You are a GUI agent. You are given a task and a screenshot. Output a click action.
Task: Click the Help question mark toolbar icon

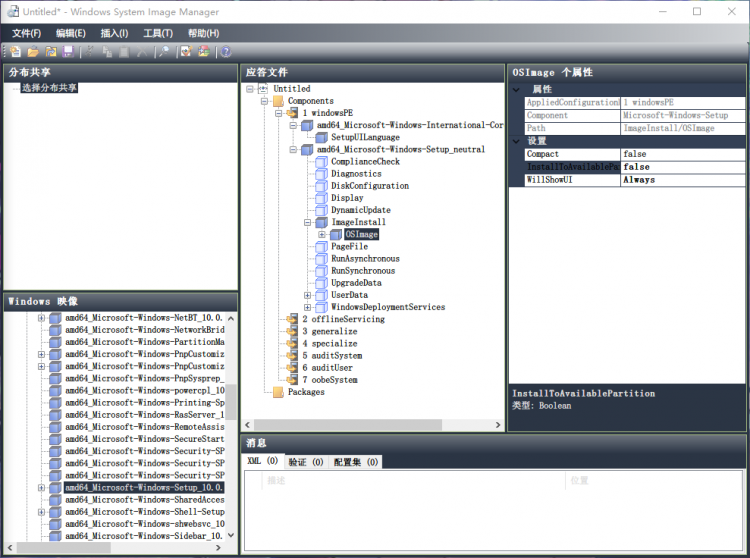[226, 52]
